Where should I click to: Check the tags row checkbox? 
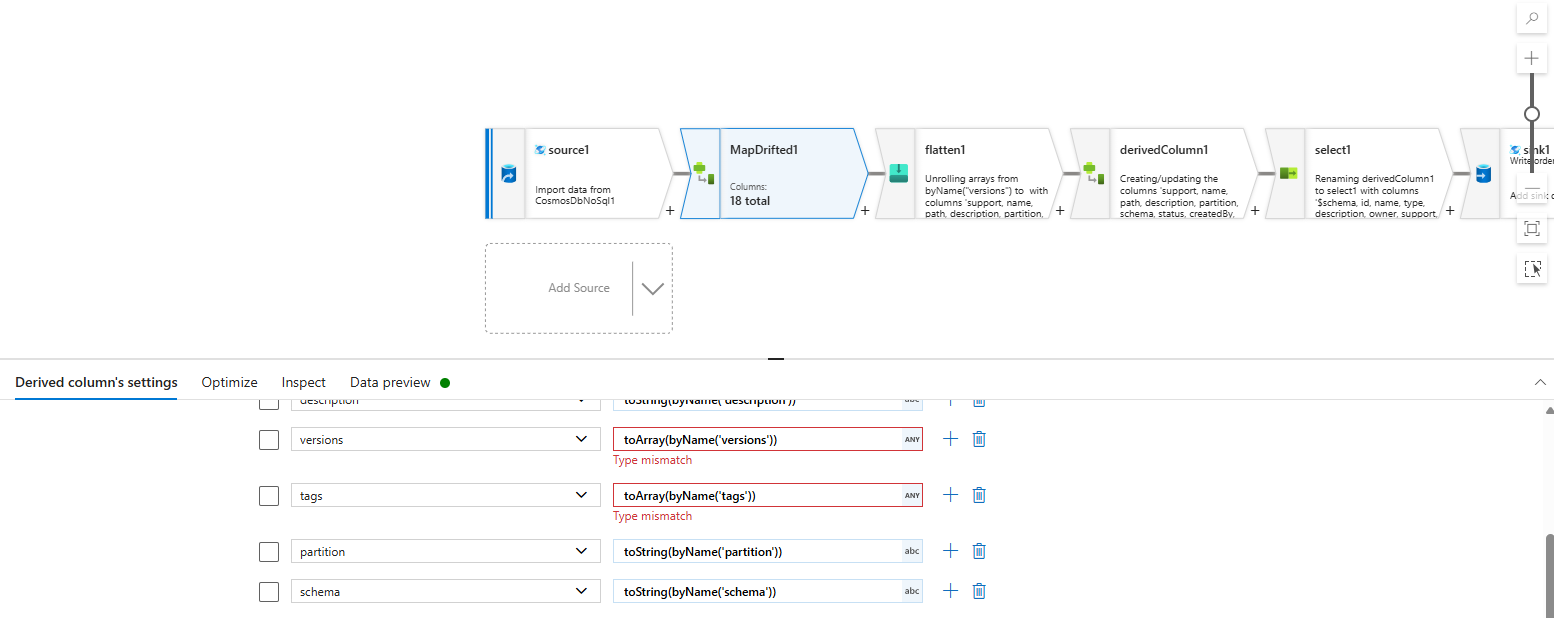(269, 496)
